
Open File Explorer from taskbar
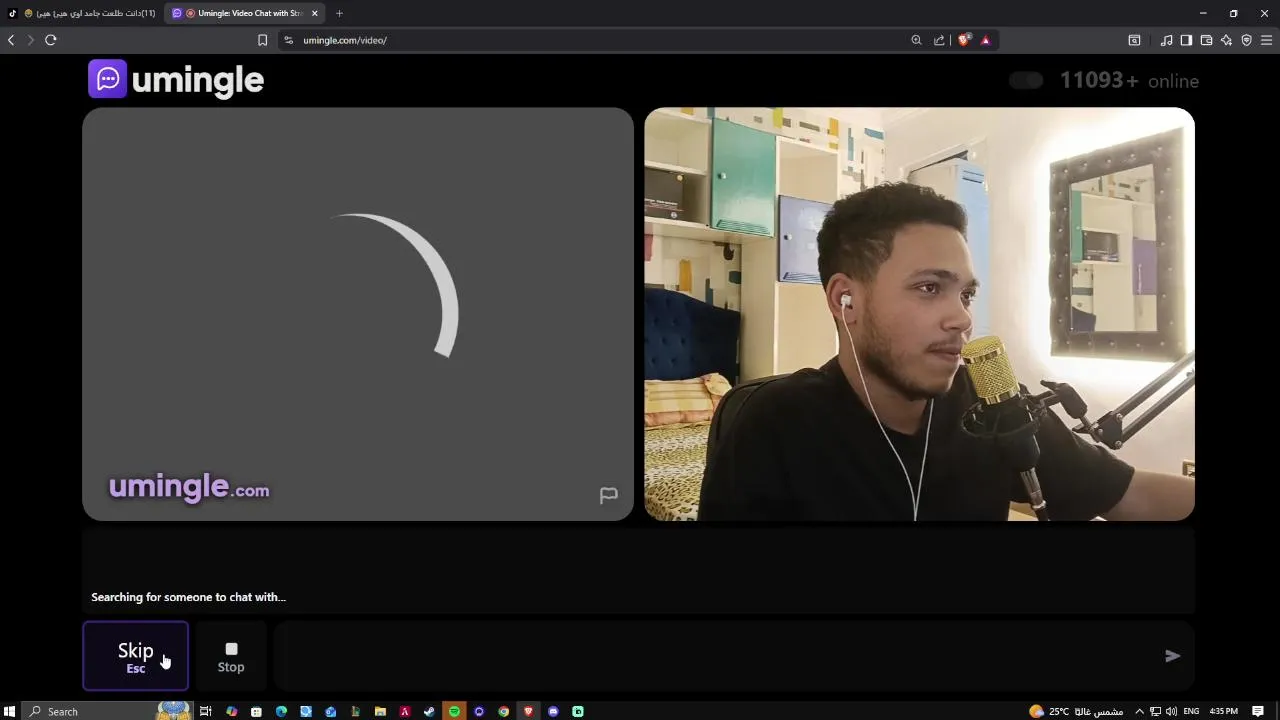[380, 711]
